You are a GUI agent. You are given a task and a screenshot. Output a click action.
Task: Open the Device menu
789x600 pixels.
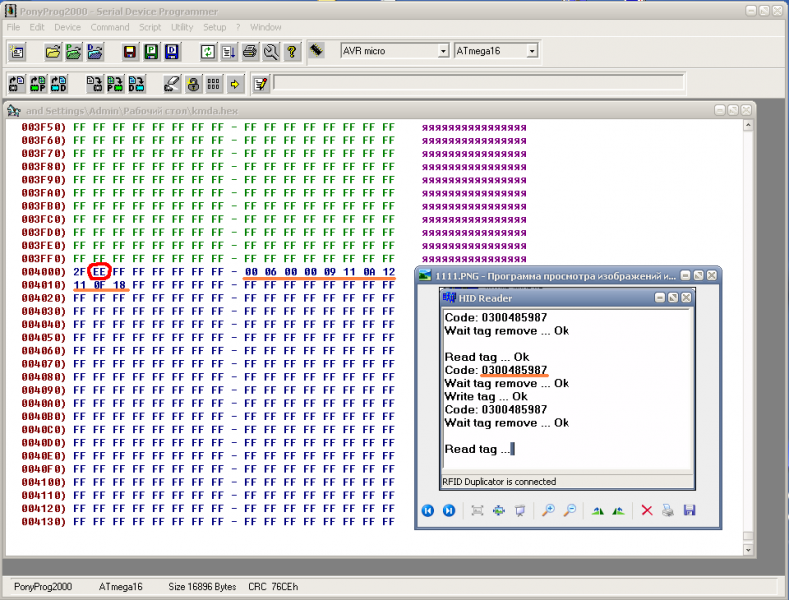[68, 27]
